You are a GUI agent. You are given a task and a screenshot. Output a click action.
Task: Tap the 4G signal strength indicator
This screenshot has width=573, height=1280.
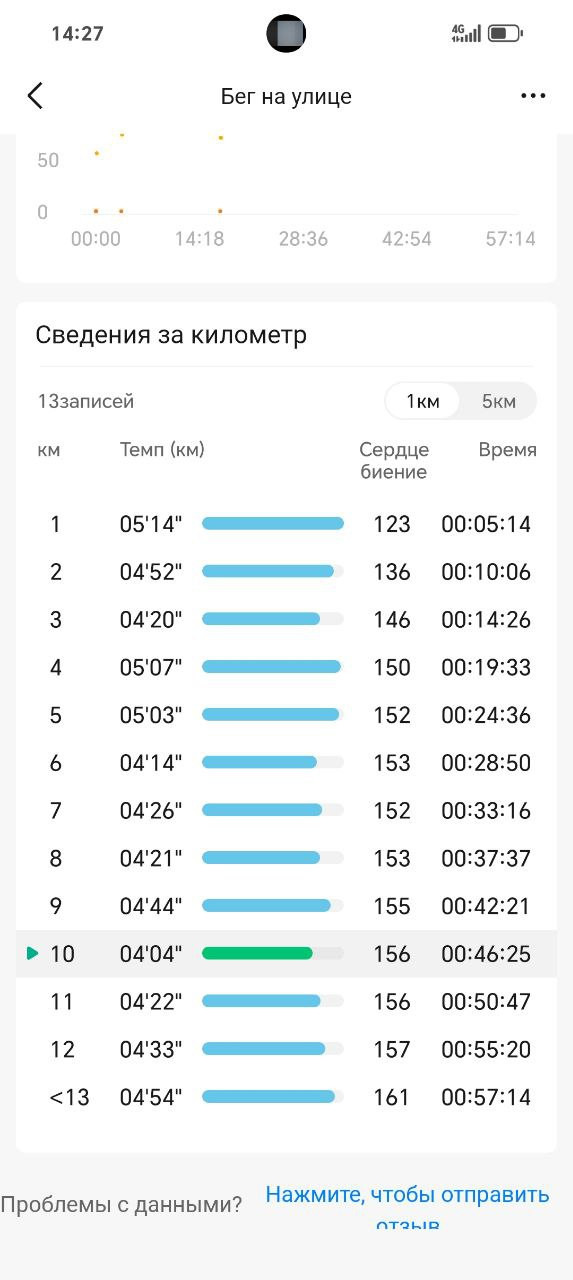point(466,33)
